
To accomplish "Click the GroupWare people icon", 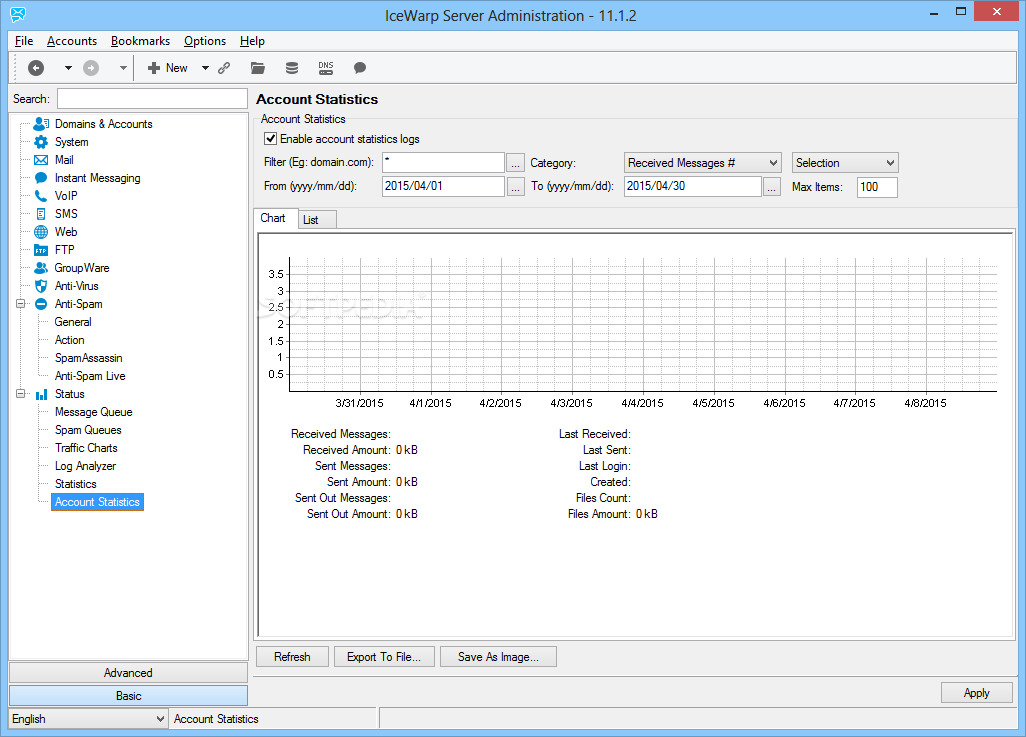I will coord(41,268).
